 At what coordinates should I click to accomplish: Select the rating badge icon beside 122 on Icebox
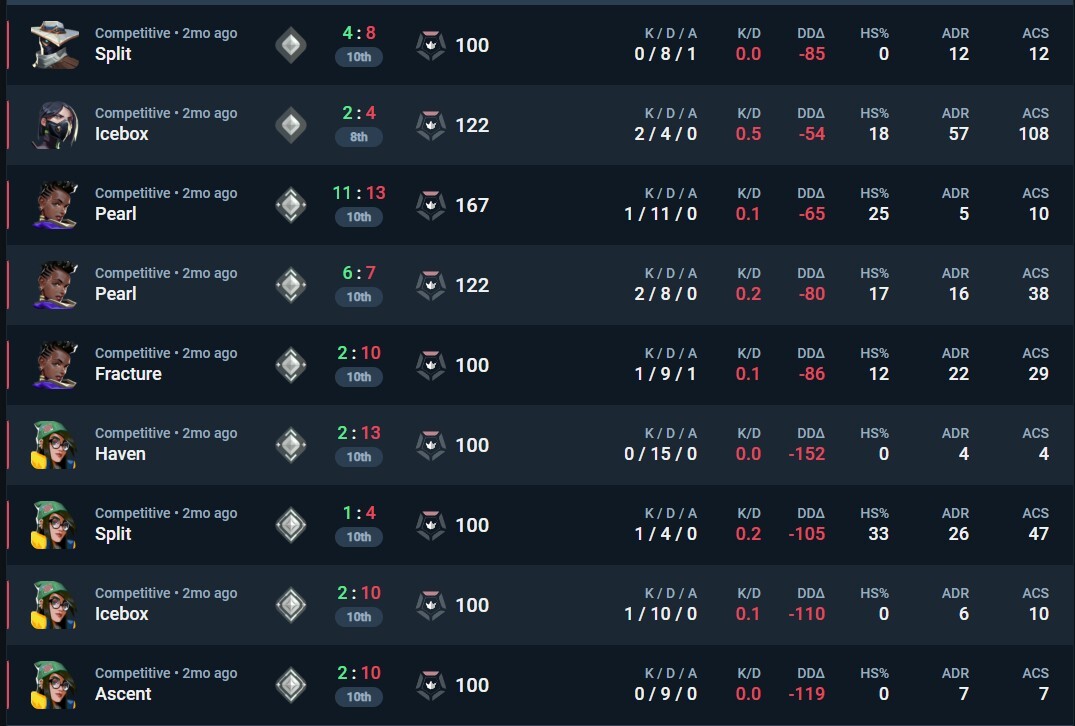coord(431,125)
